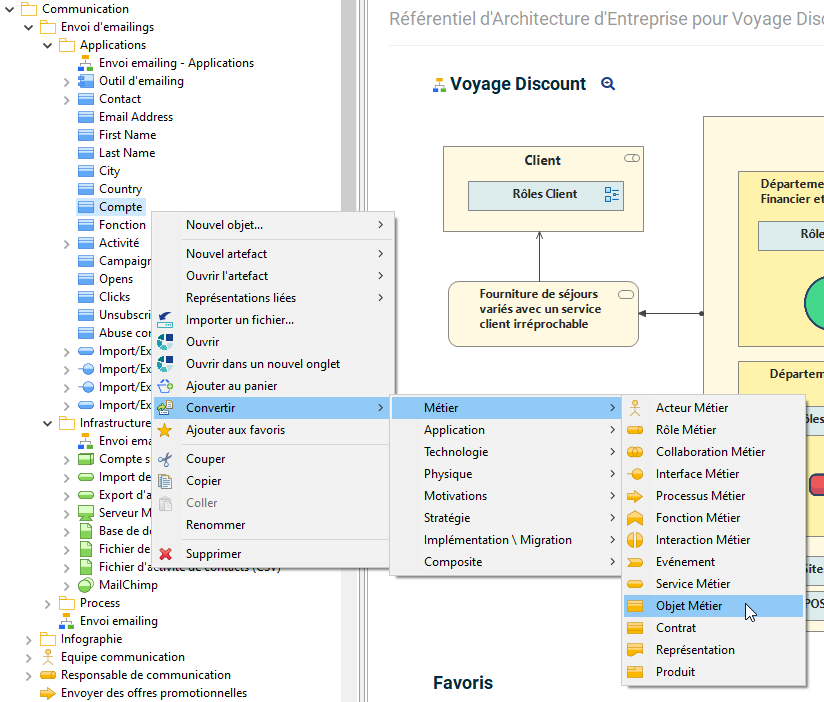Open Implémentation \ Migration submenu

pos(506,540)
